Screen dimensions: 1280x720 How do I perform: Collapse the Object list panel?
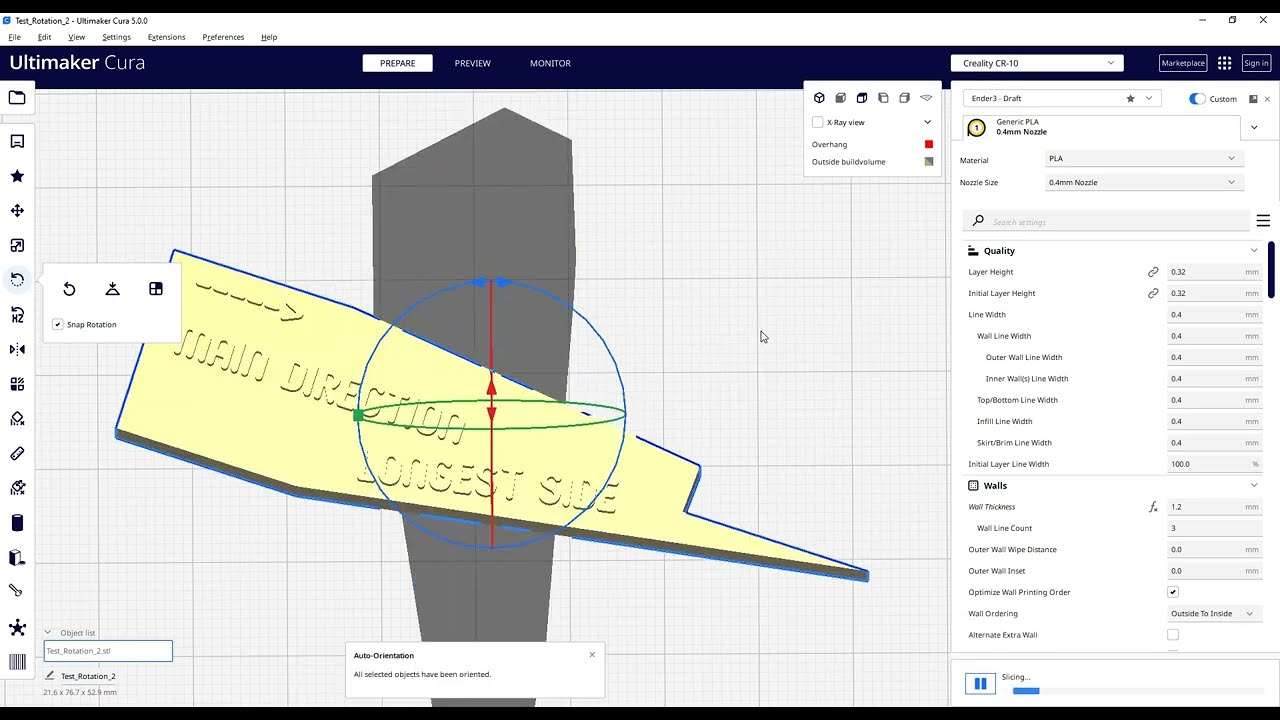click(47, 633)
